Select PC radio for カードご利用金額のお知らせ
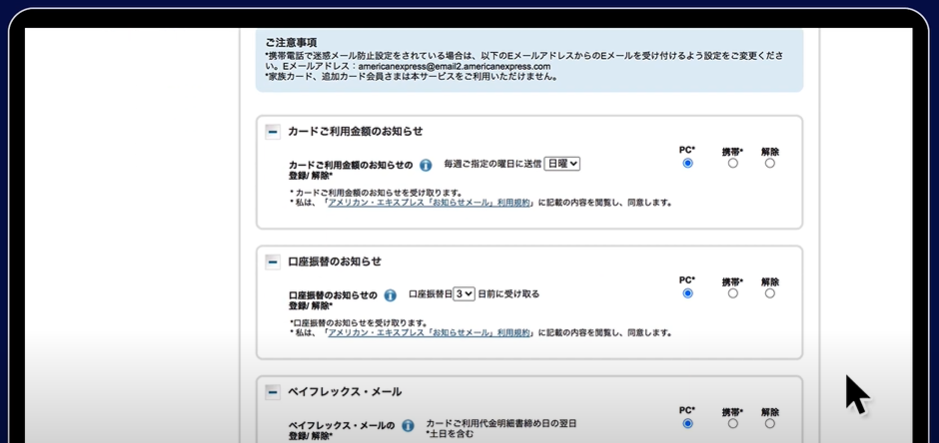 (687, 163)
